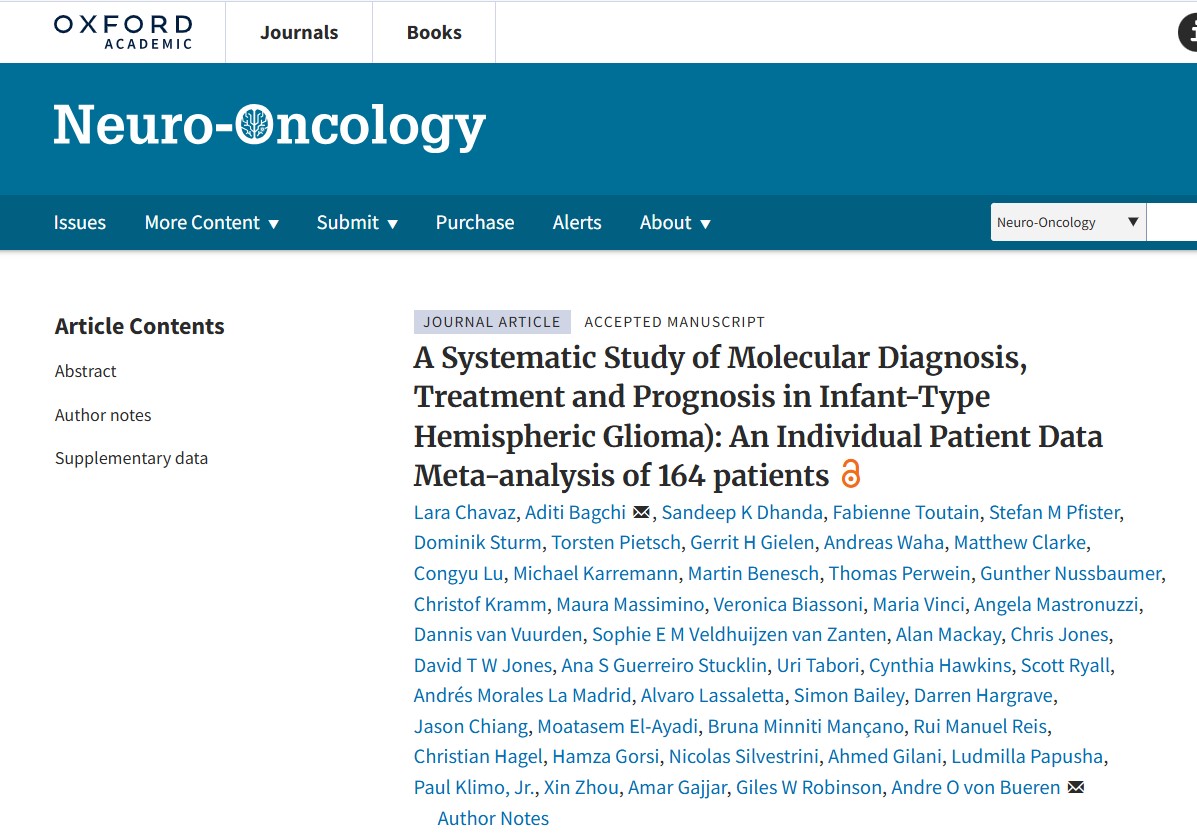Click the orange open access icon

(849, 471)
